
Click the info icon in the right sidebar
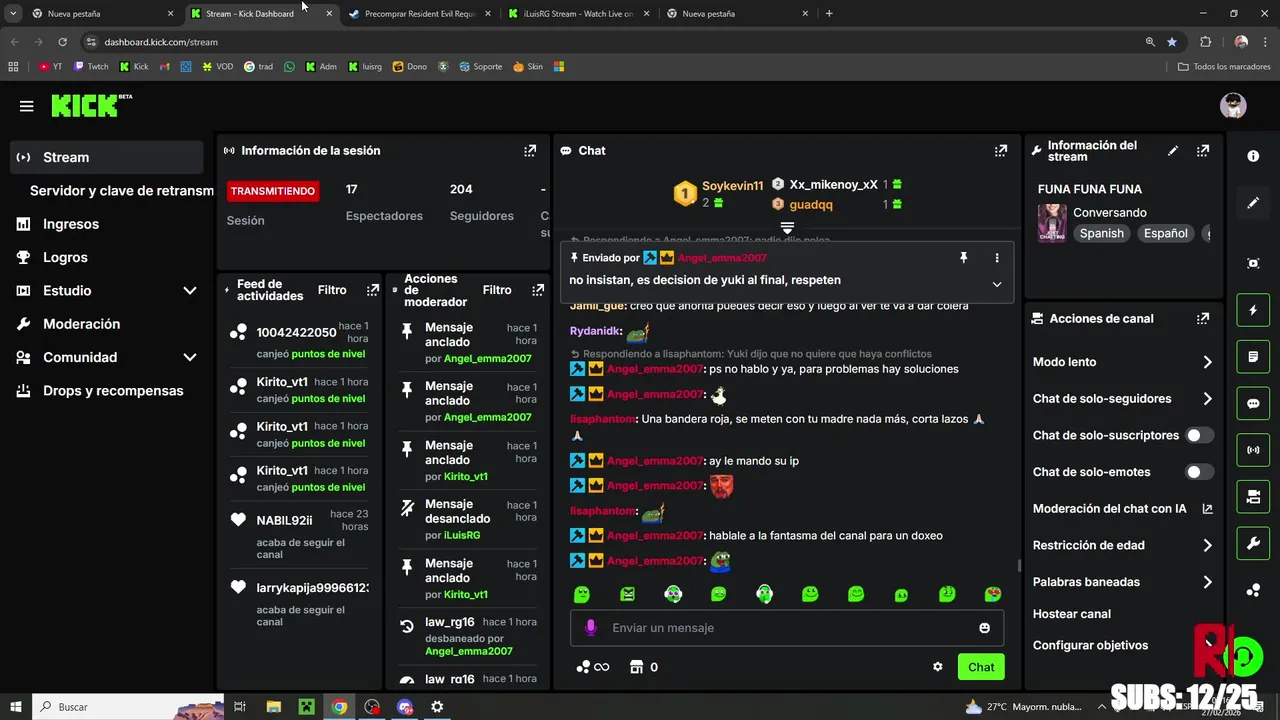(x=1253, y=156)
